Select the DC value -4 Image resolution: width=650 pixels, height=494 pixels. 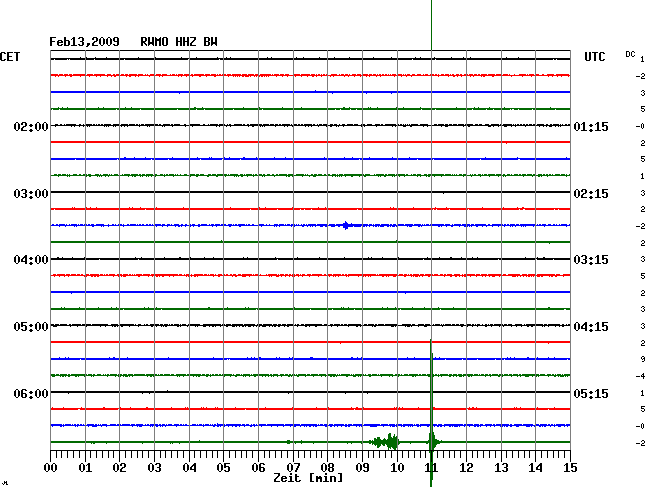pos(641,376)
